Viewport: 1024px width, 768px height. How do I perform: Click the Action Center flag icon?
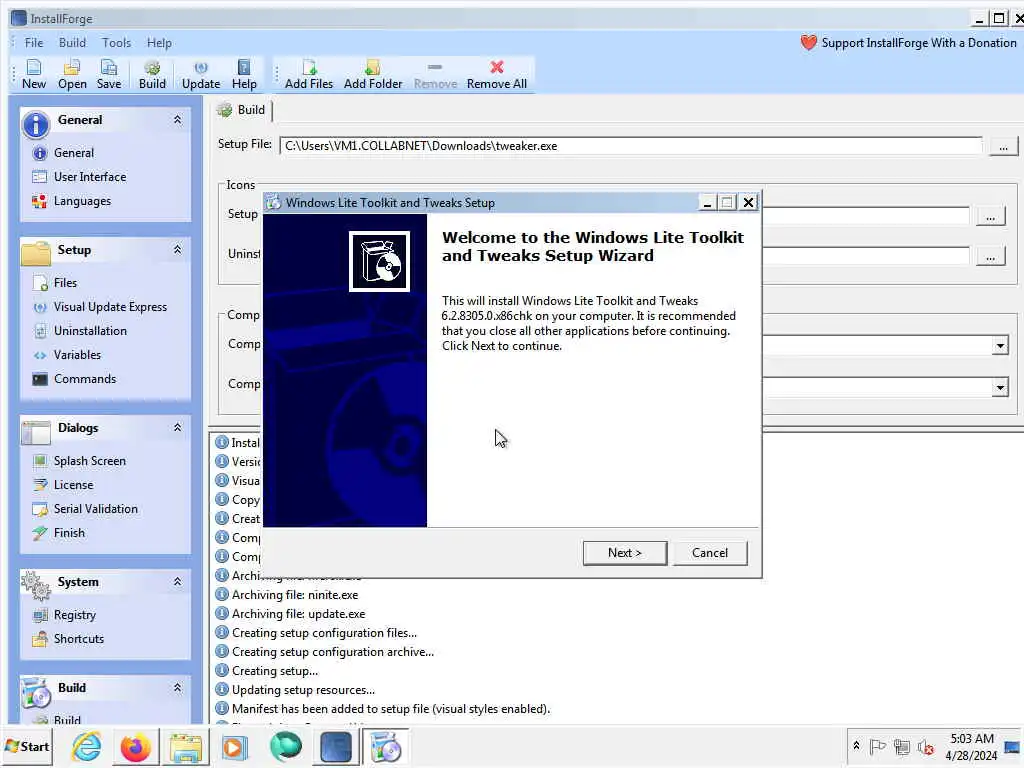pyautogui.click(x=878, y=746)
